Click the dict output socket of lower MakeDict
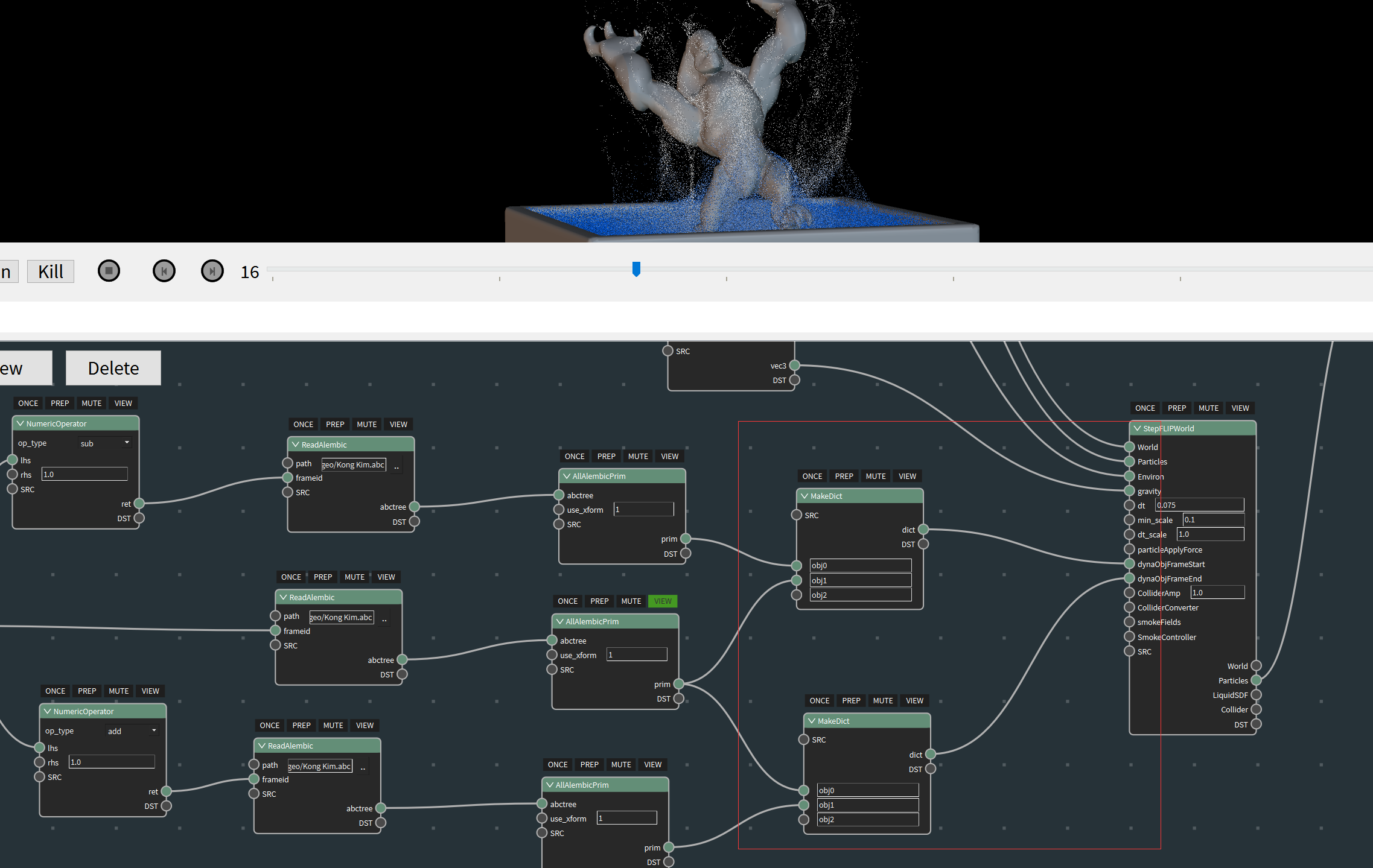 pos(930,755)
